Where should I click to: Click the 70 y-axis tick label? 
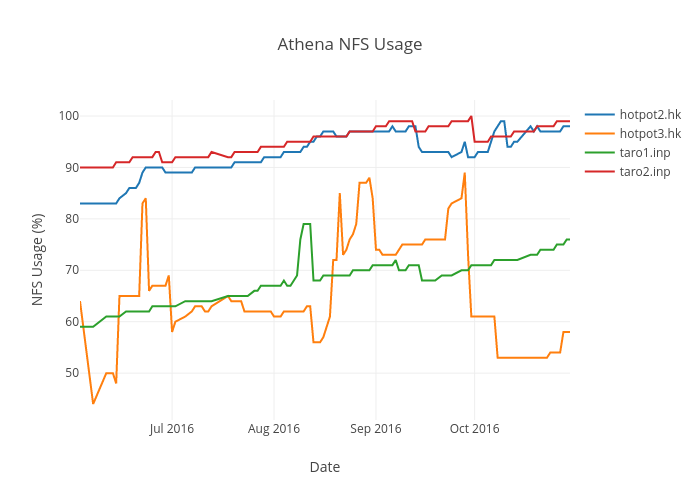tap(70, 270)
